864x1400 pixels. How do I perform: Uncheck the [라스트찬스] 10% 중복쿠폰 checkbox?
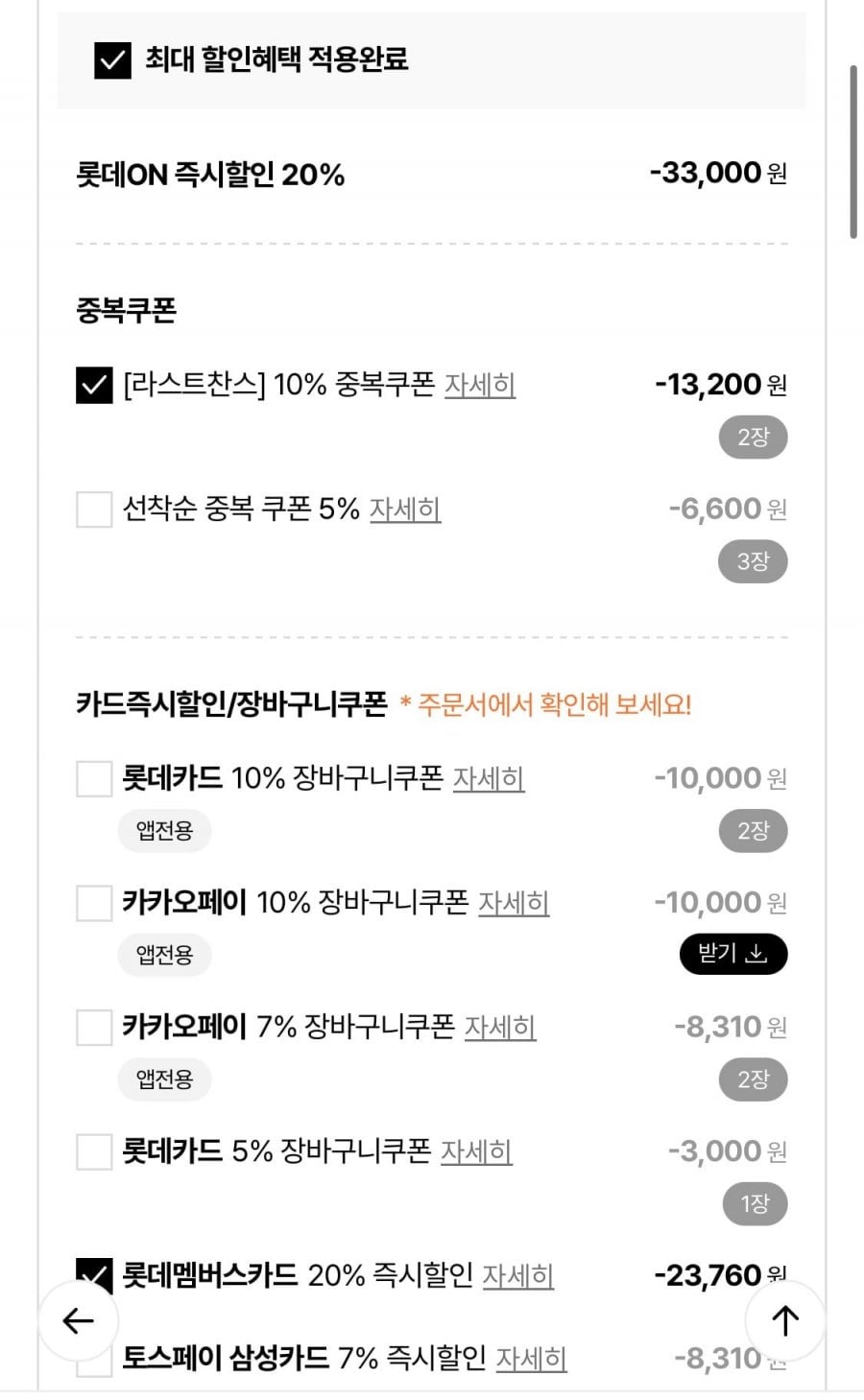[x=94, y=386]
